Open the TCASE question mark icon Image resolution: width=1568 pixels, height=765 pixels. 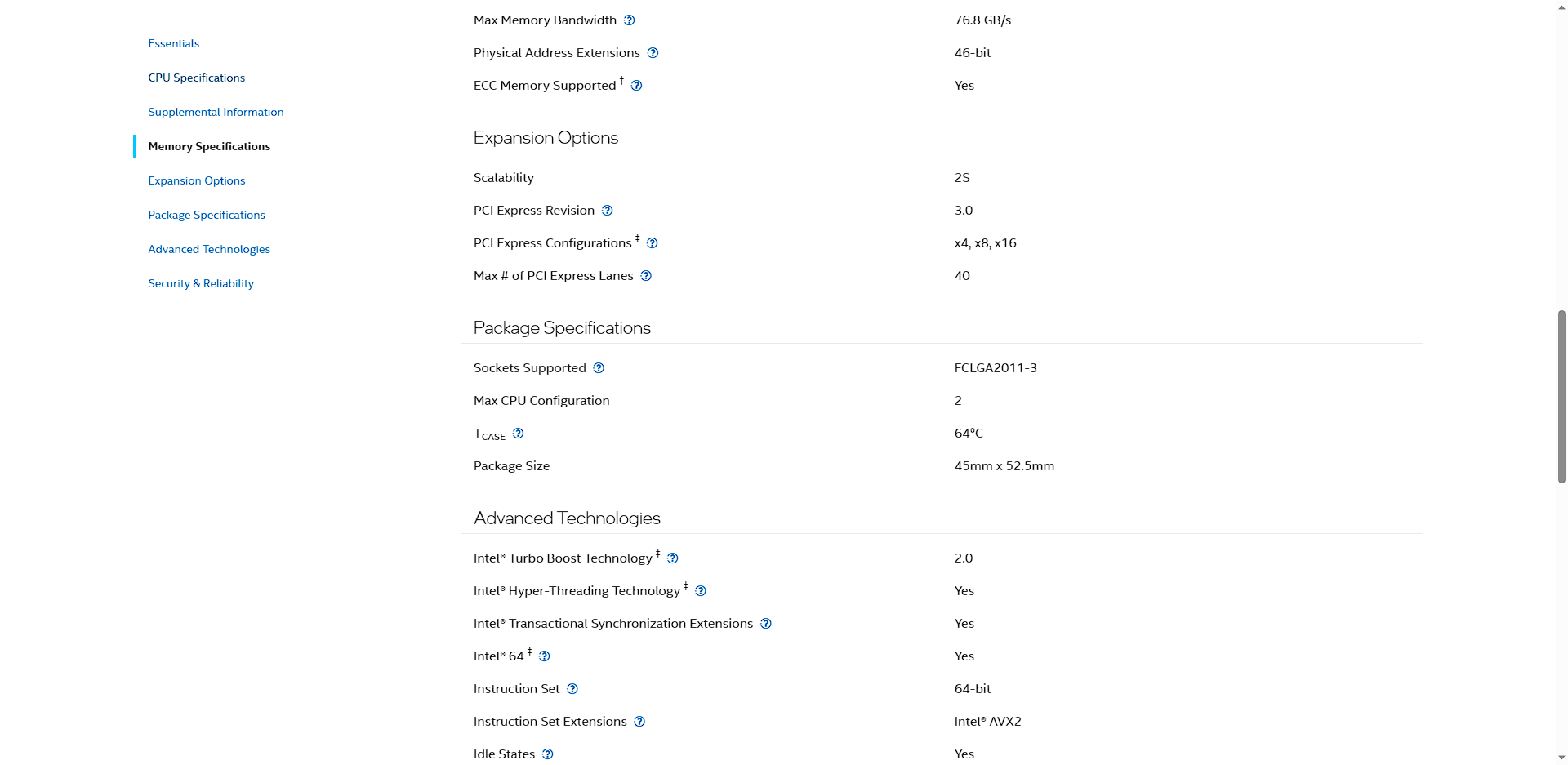click(518, 434)
